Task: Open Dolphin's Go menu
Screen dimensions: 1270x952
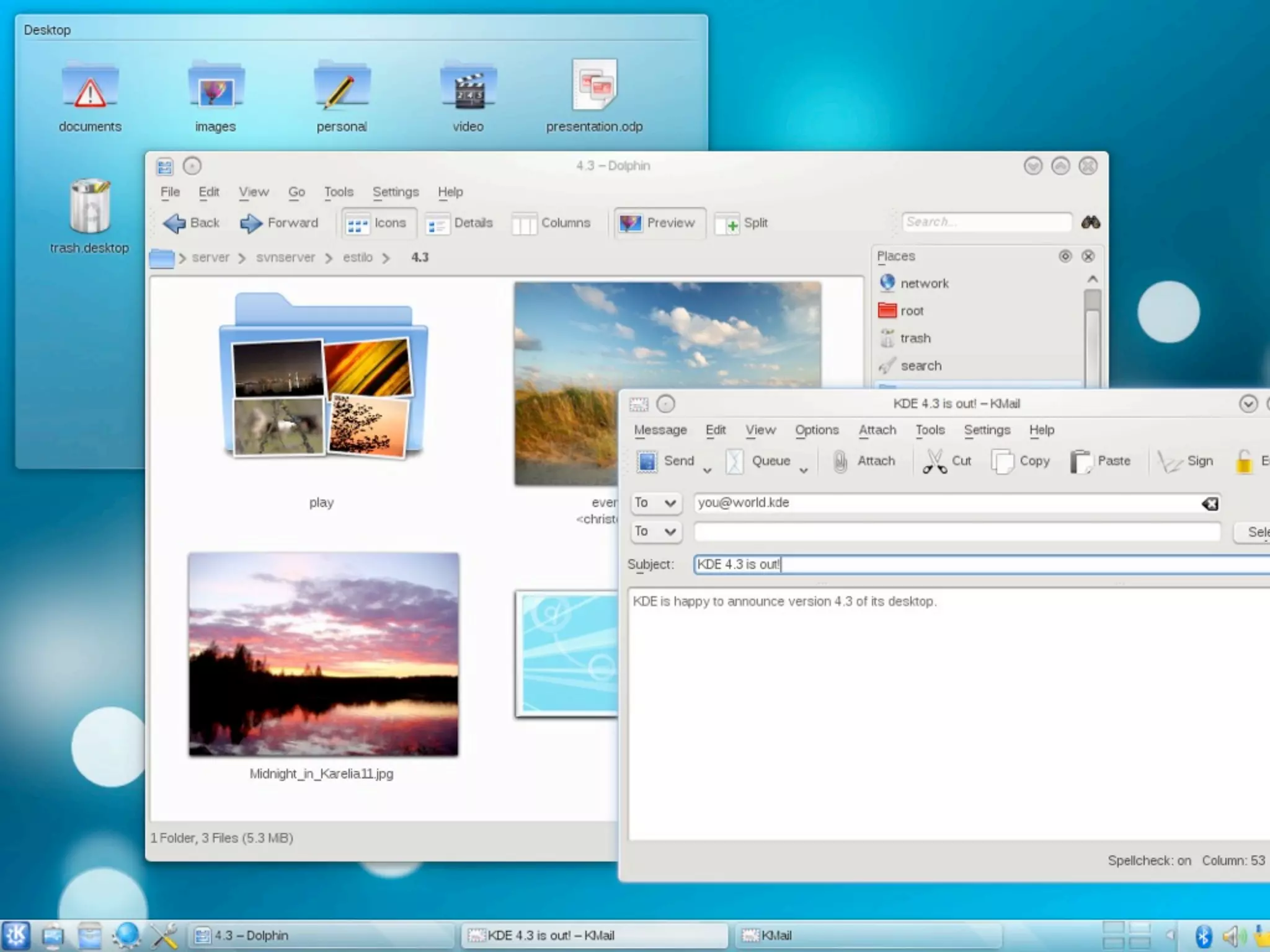Action: click(x=296, y=192)
